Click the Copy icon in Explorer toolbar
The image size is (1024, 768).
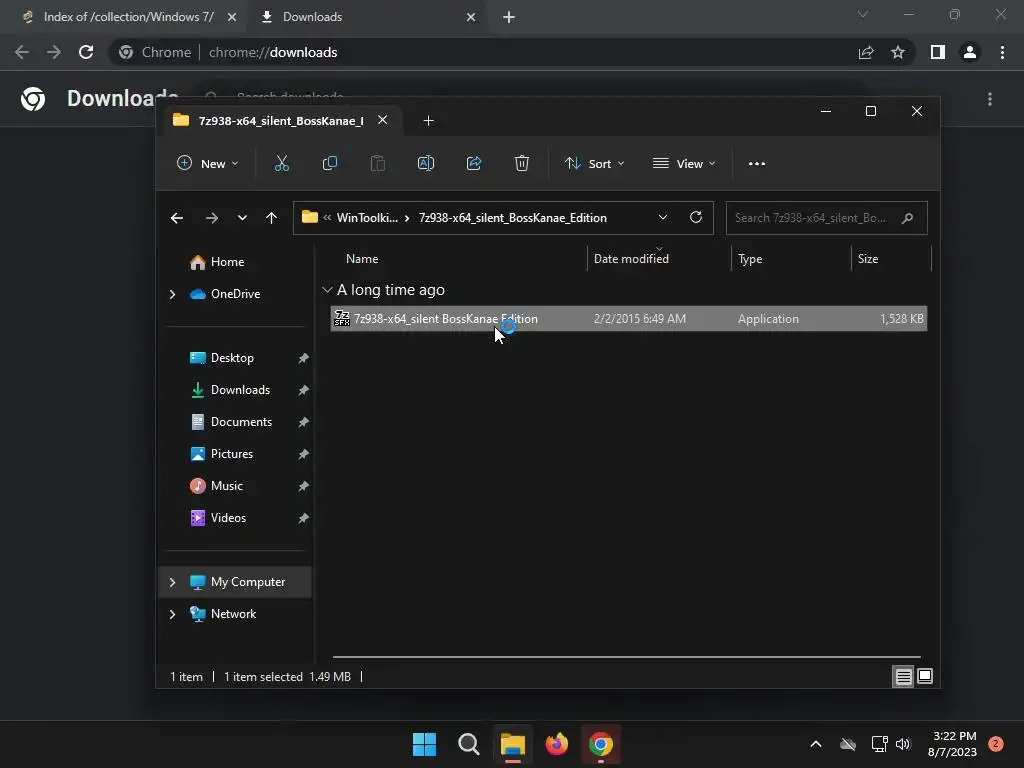click(330, 163)
